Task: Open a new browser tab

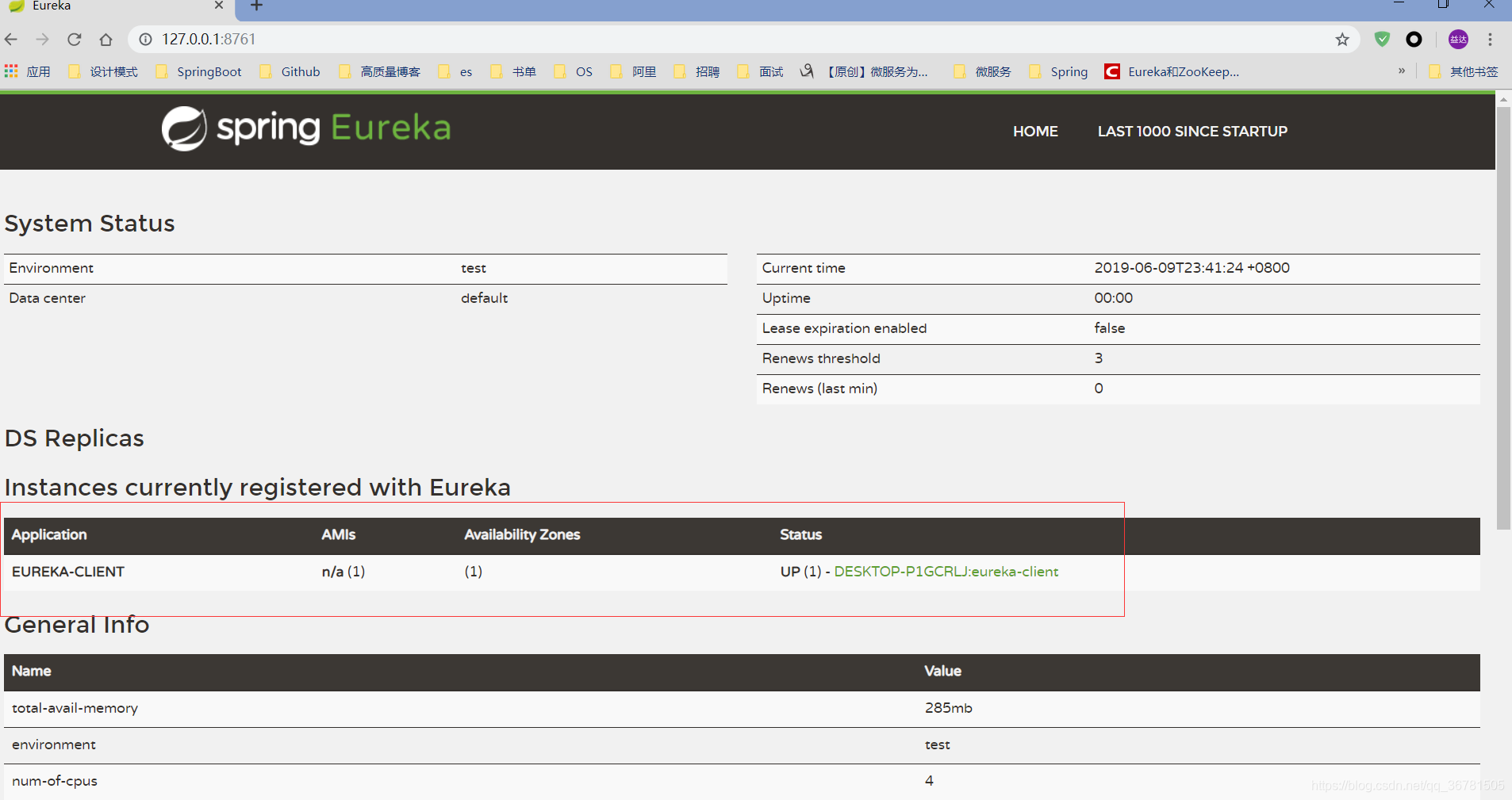Action: pyautogui.click(x=256, y=6)
